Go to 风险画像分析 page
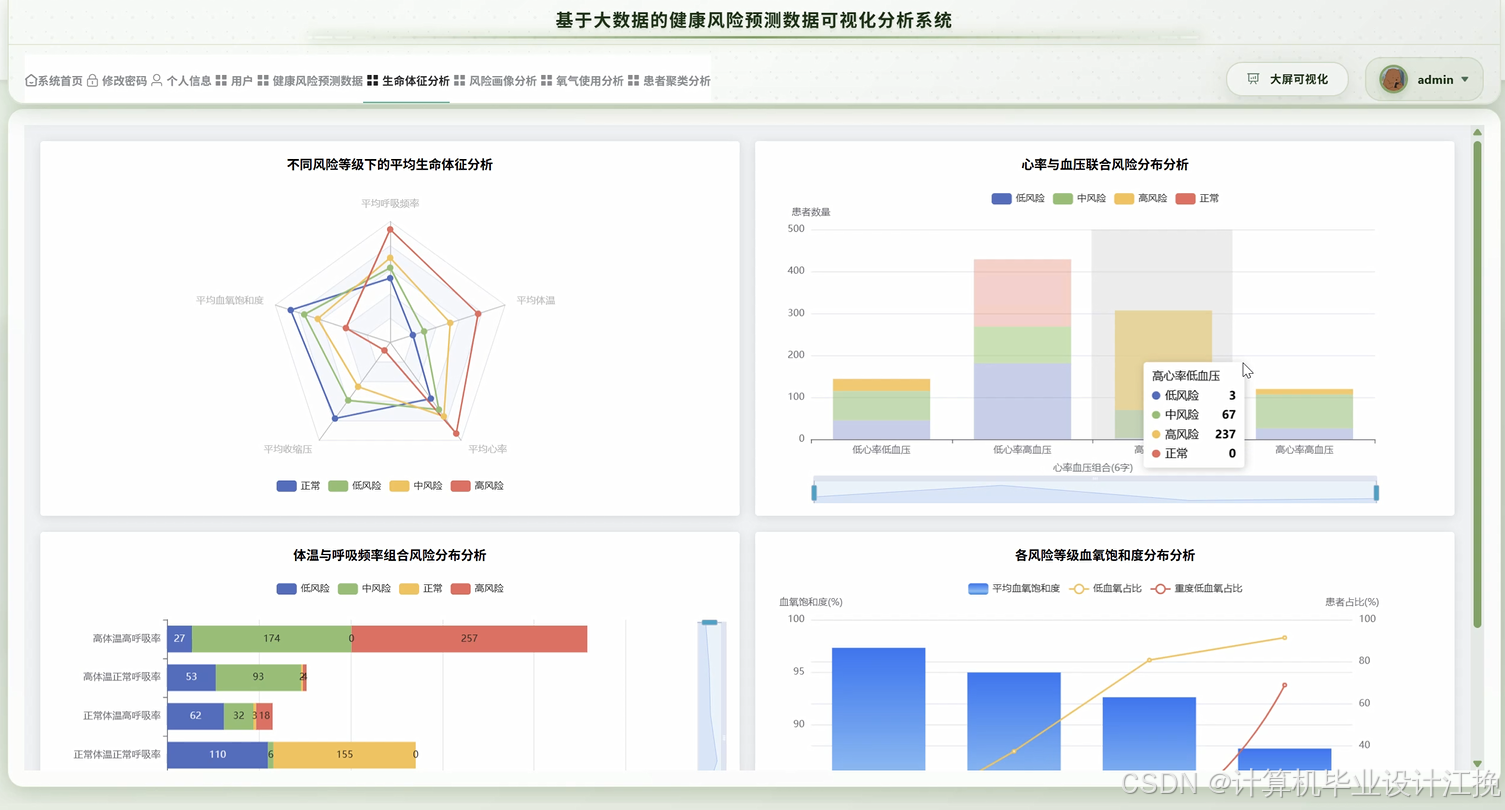This screenshot has height=810, width=1505. point(495,81)
